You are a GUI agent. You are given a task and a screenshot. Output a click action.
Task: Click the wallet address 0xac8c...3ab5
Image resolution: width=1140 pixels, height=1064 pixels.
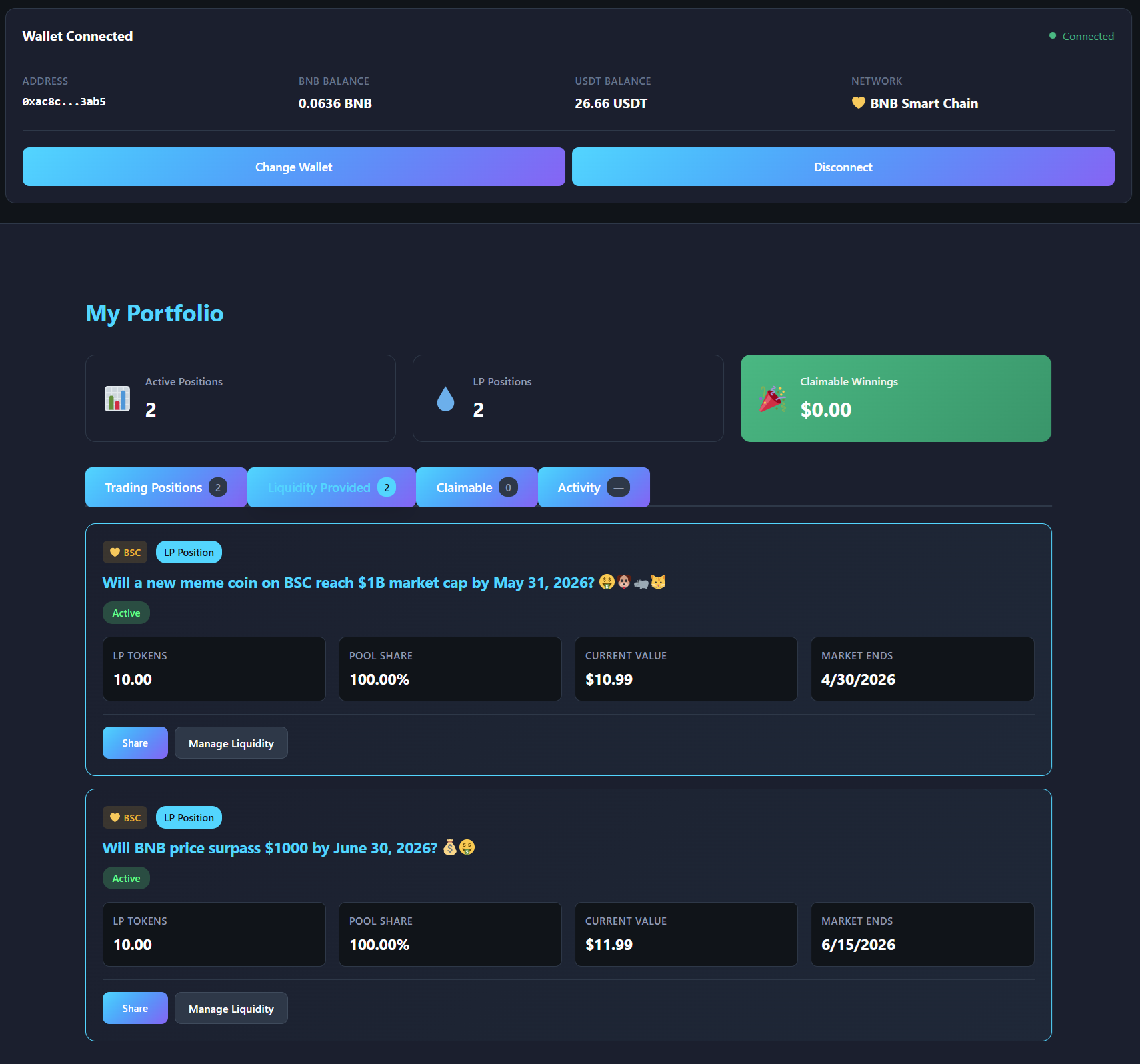pos(64,102)
